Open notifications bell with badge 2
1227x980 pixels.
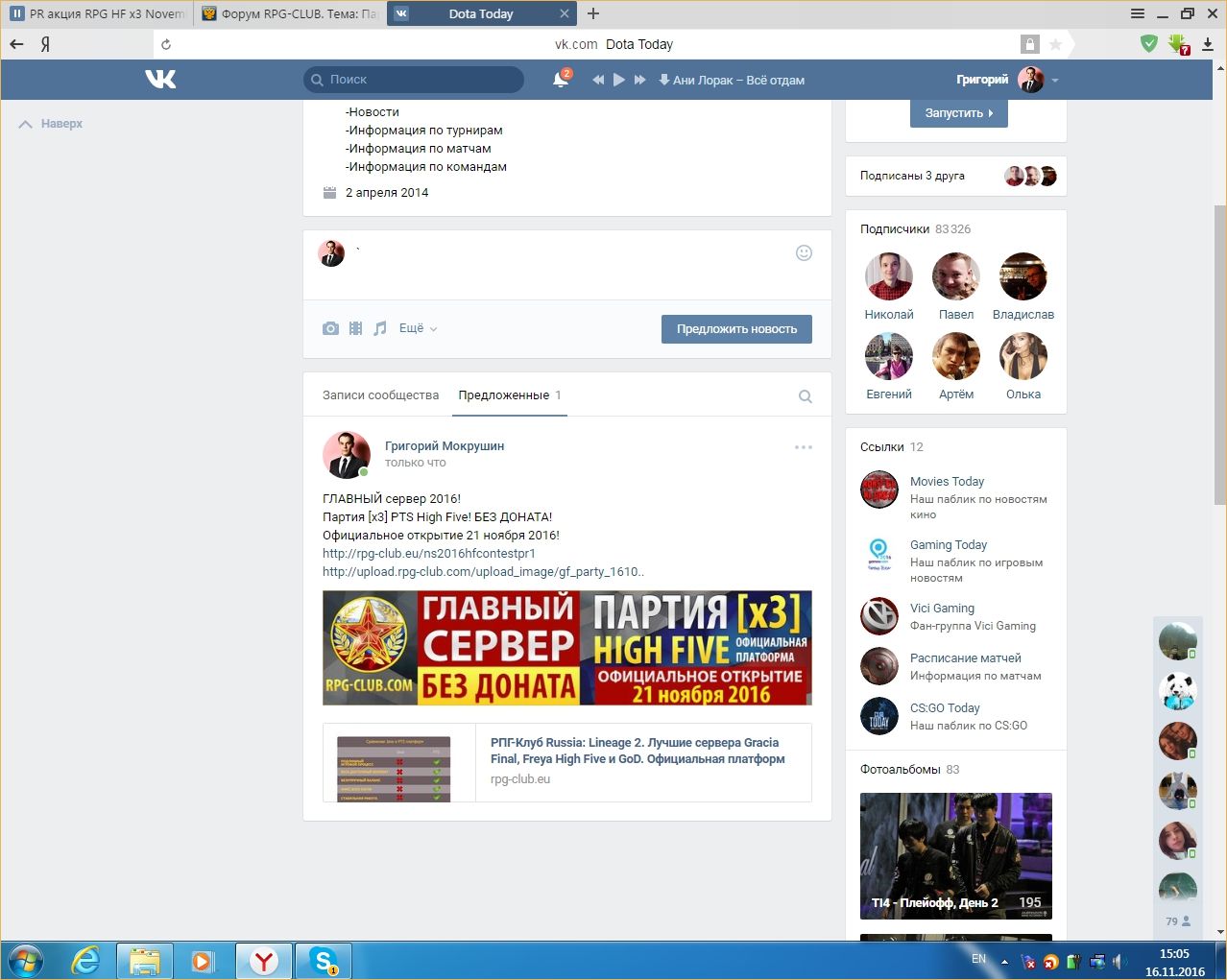(x=562, y=80)
